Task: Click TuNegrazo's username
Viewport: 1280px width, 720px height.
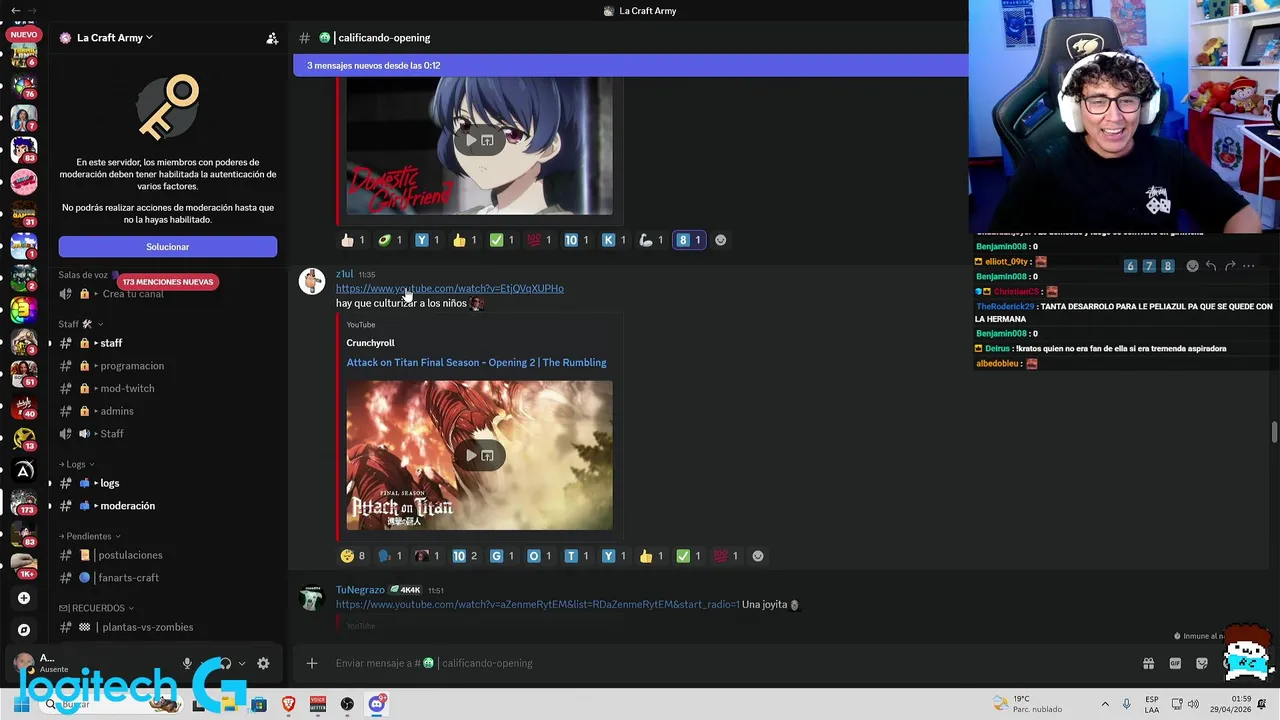Action: click(x=360, y=590)
